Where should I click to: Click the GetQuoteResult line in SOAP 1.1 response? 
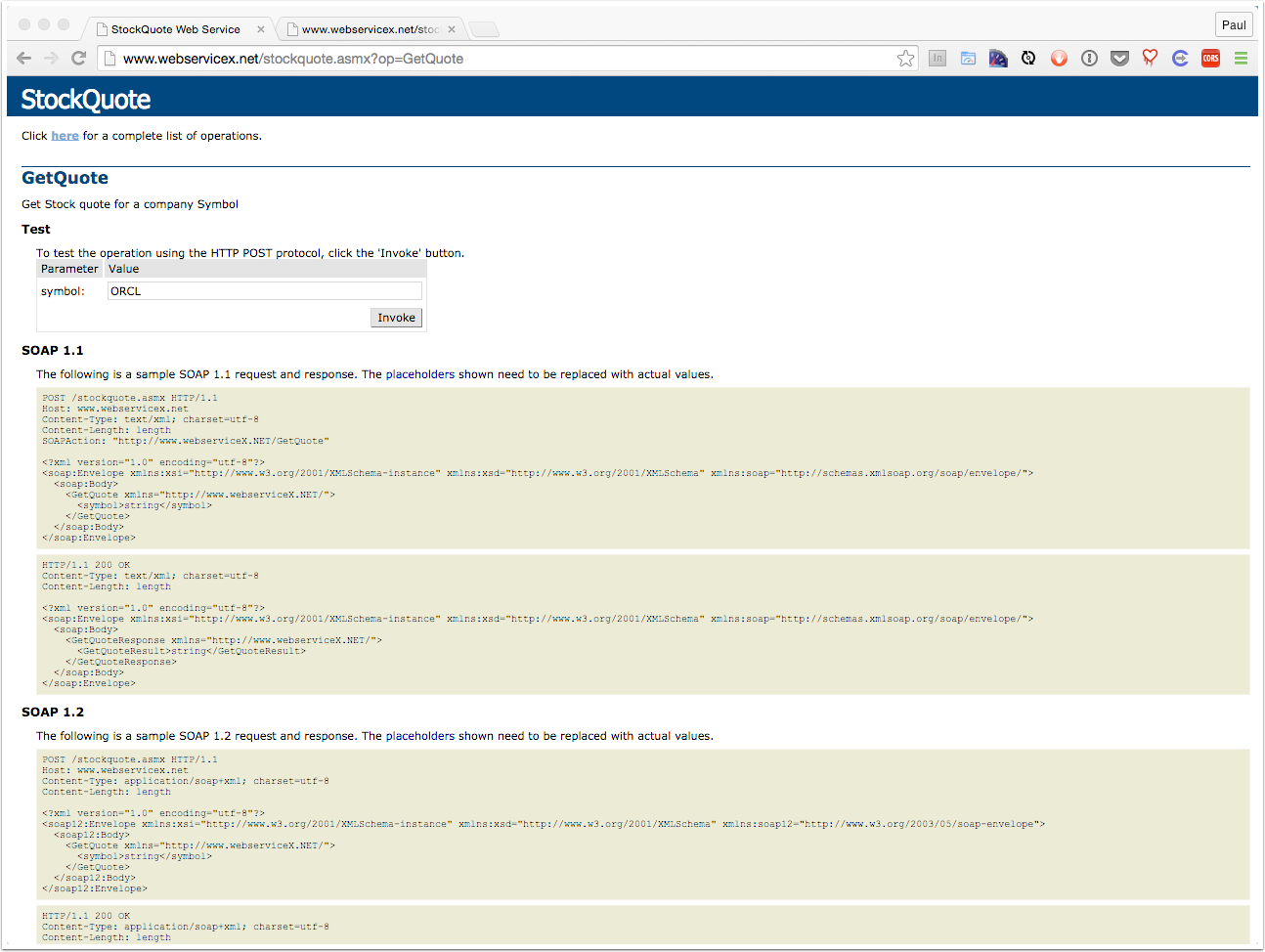click(x=192, y=651)
